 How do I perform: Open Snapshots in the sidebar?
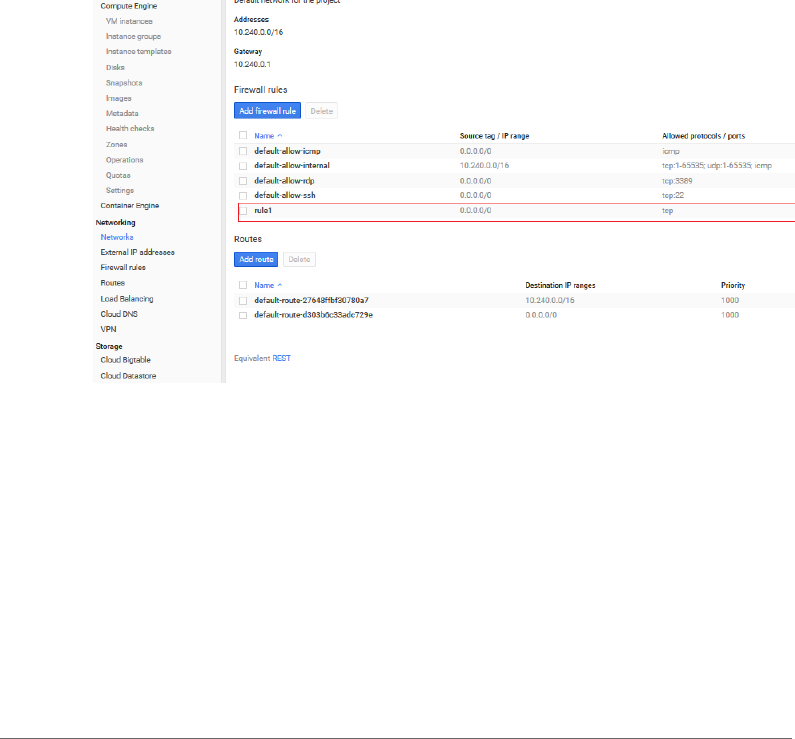(124, 83)
